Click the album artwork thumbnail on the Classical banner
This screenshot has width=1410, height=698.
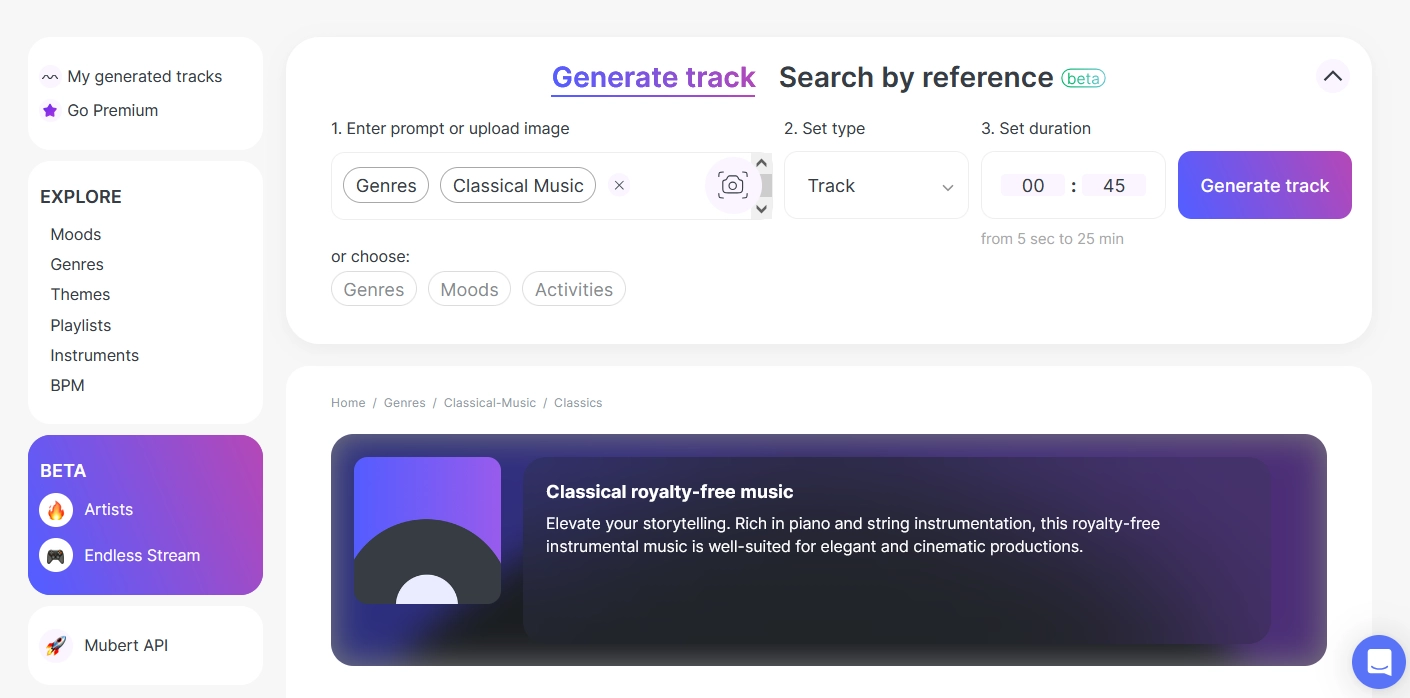pyautogui.click(x=428, y=530)
